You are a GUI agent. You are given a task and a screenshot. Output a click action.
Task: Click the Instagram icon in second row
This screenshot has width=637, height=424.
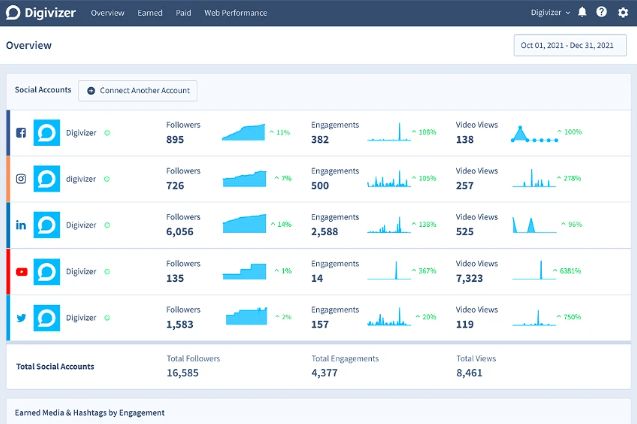(20, 179)
